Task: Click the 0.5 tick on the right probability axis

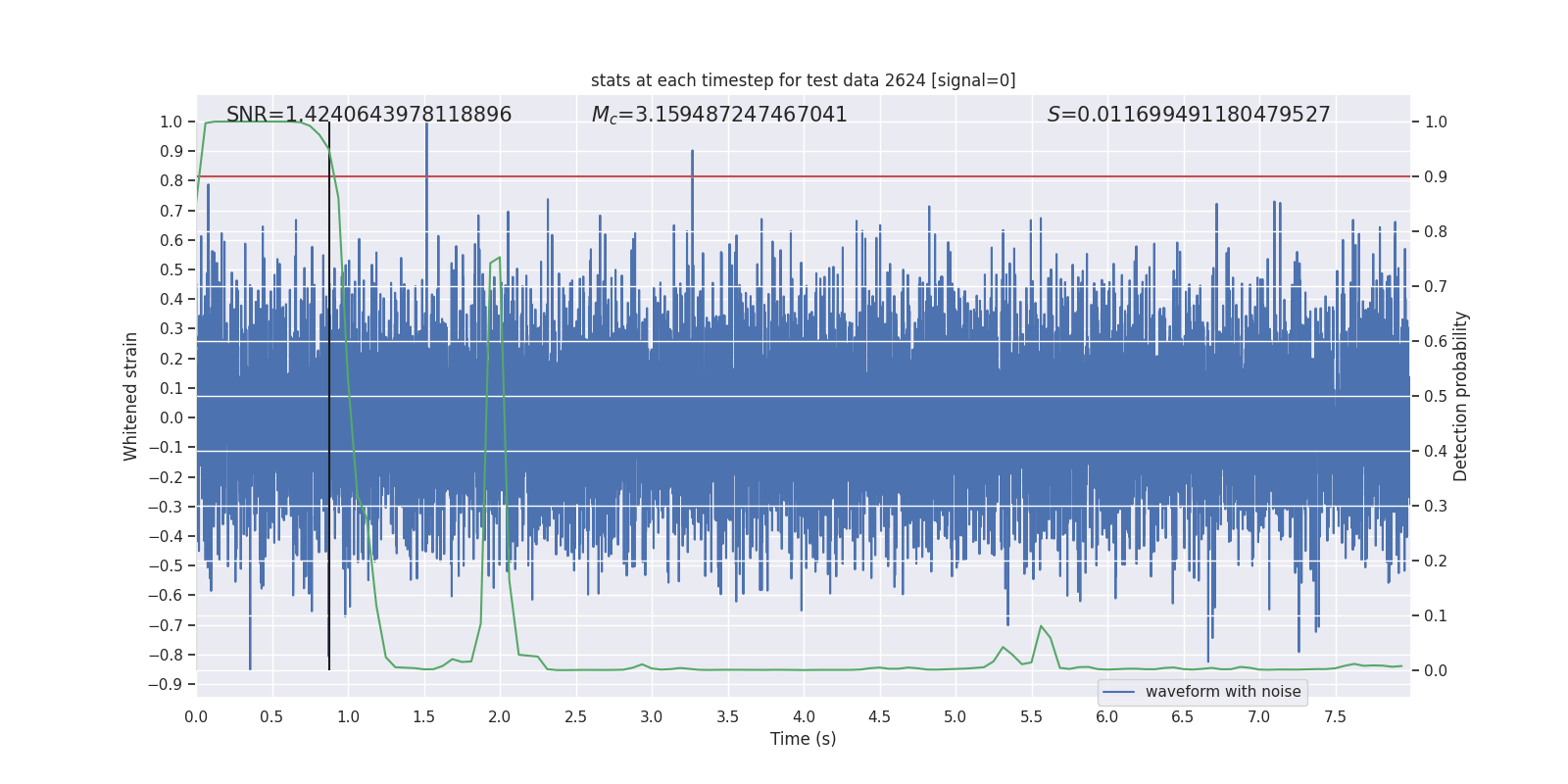Action: [1436, 396]
